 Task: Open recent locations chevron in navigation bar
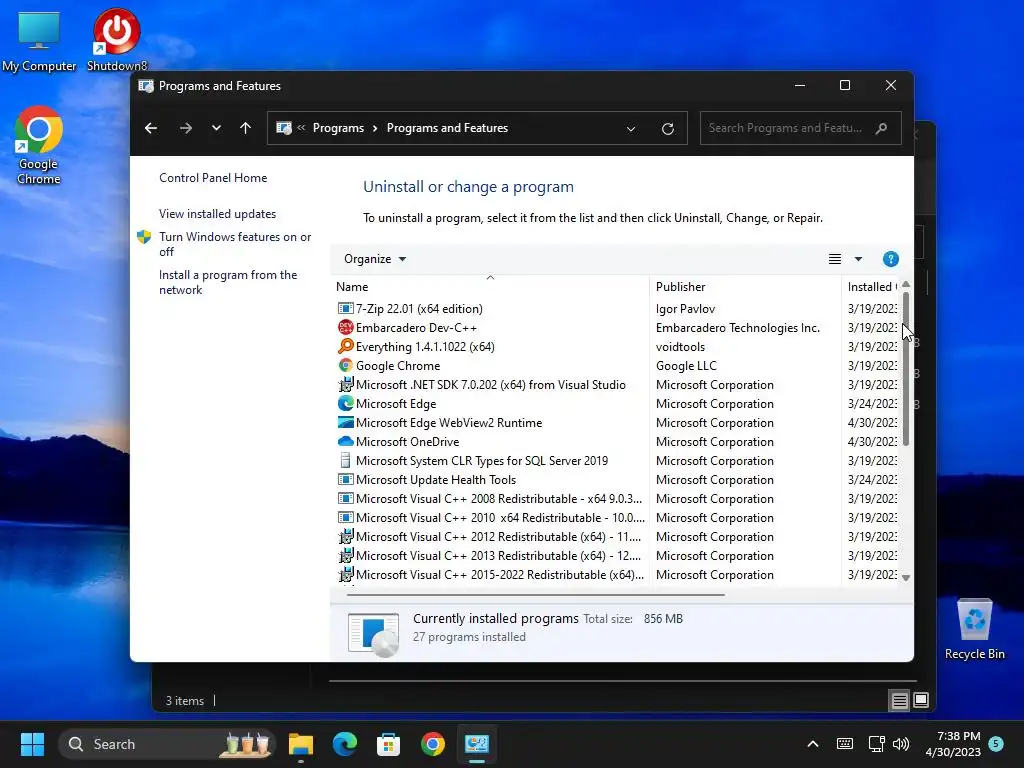[216, 128]
